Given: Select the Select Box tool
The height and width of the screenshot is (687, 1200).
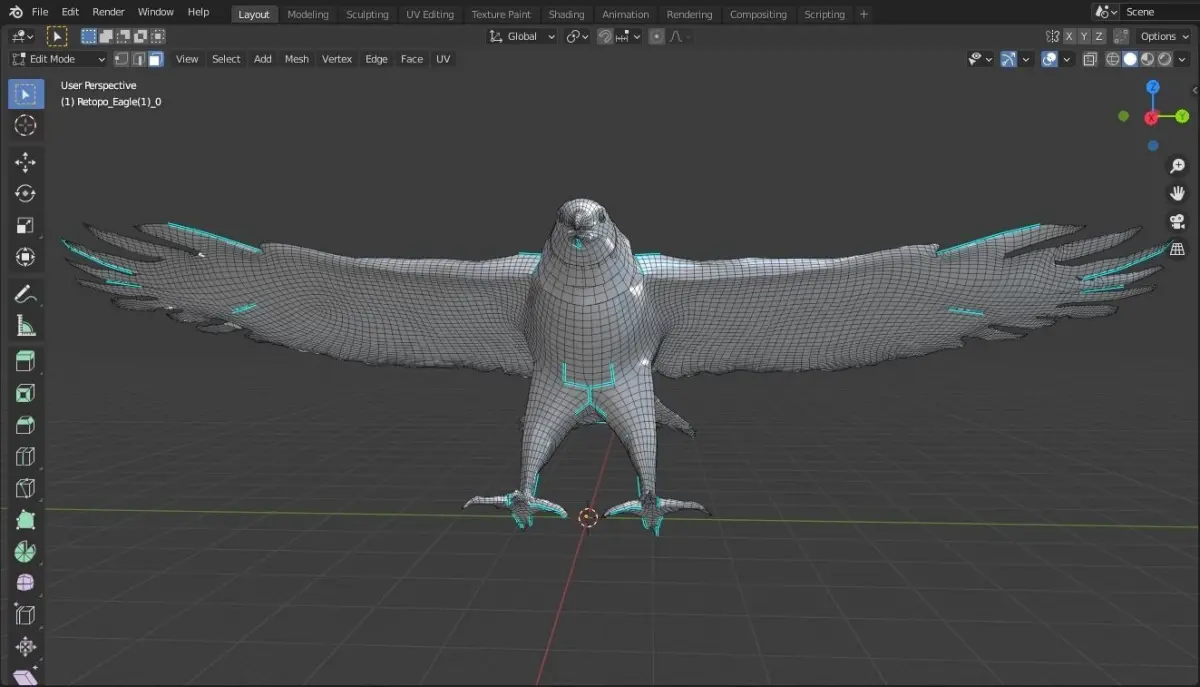Looking at the screenshot, I should [x=26, y=94].
